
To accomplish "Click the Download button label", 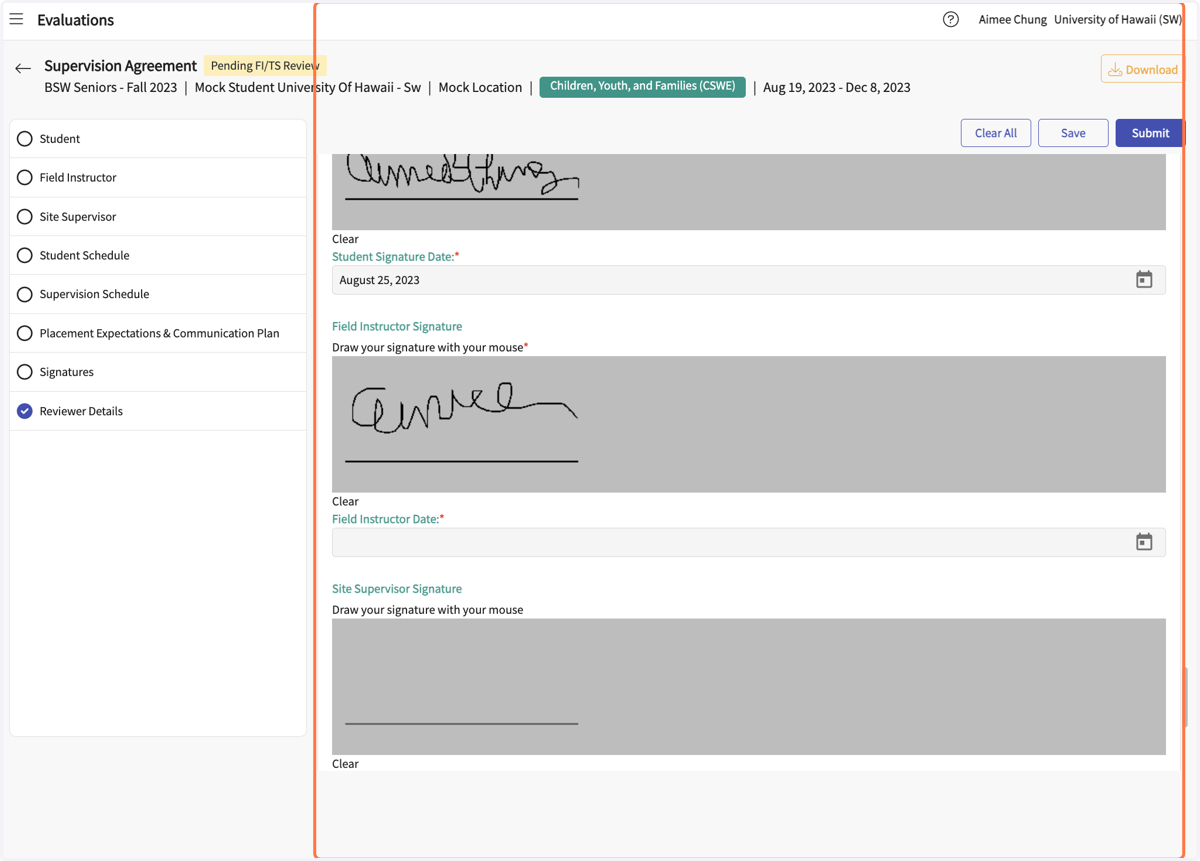I will (1151, 70).
